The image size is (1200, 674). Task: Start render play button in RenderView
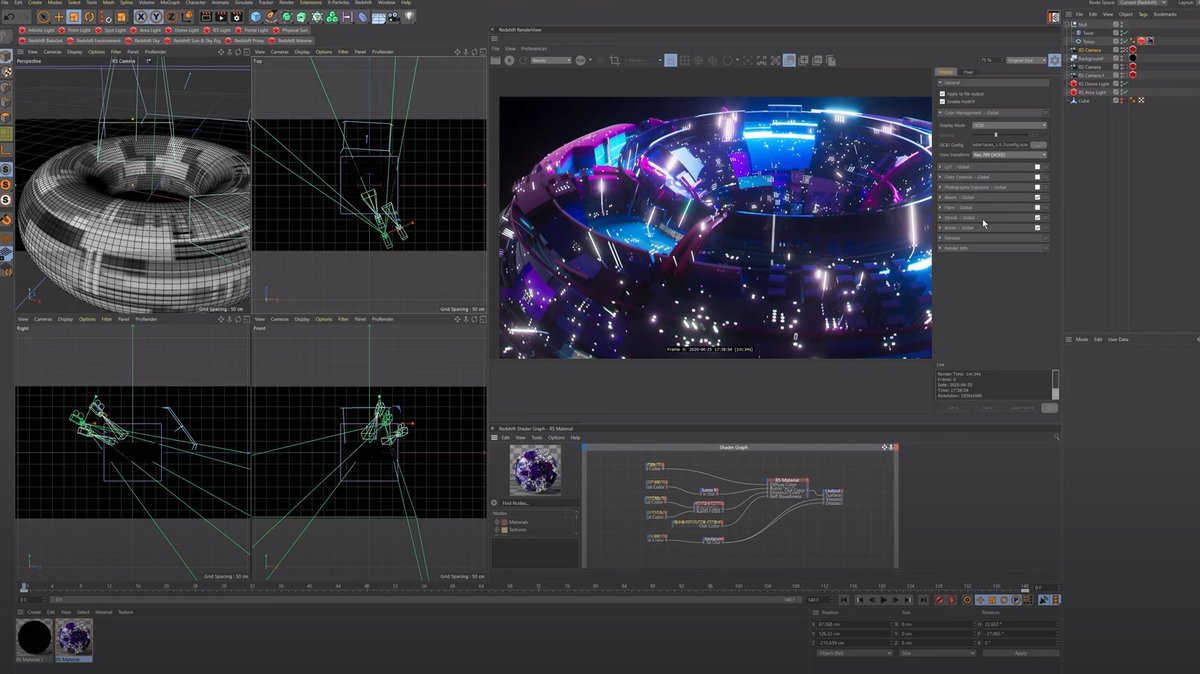[x=509, y=60]
